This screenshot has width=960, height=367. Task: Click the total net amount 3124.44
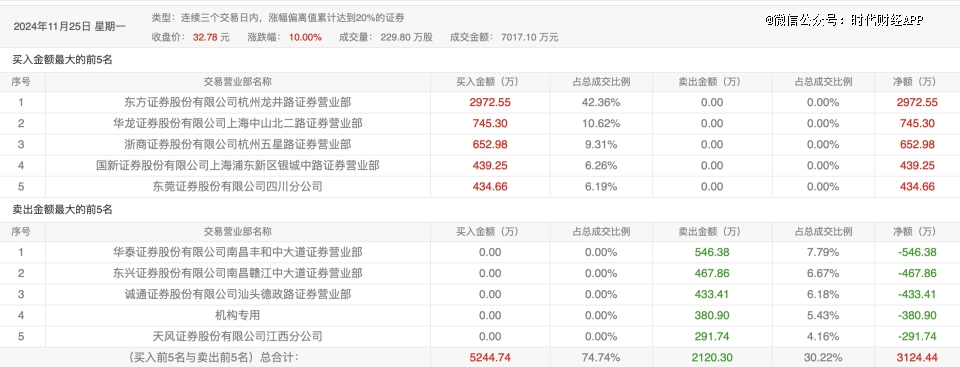point(915,357)
